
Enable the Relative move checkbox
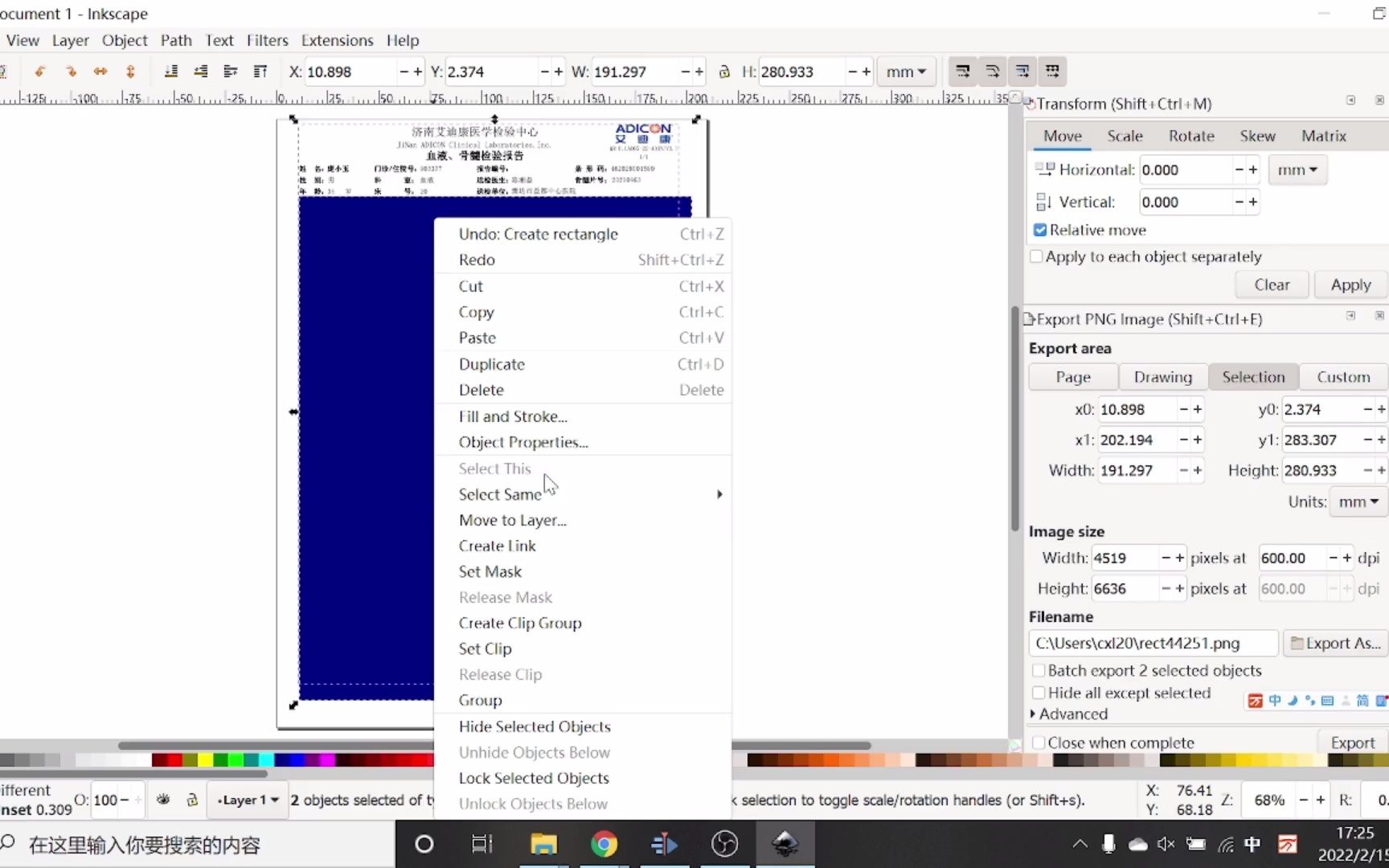(x=1040, y=230)
